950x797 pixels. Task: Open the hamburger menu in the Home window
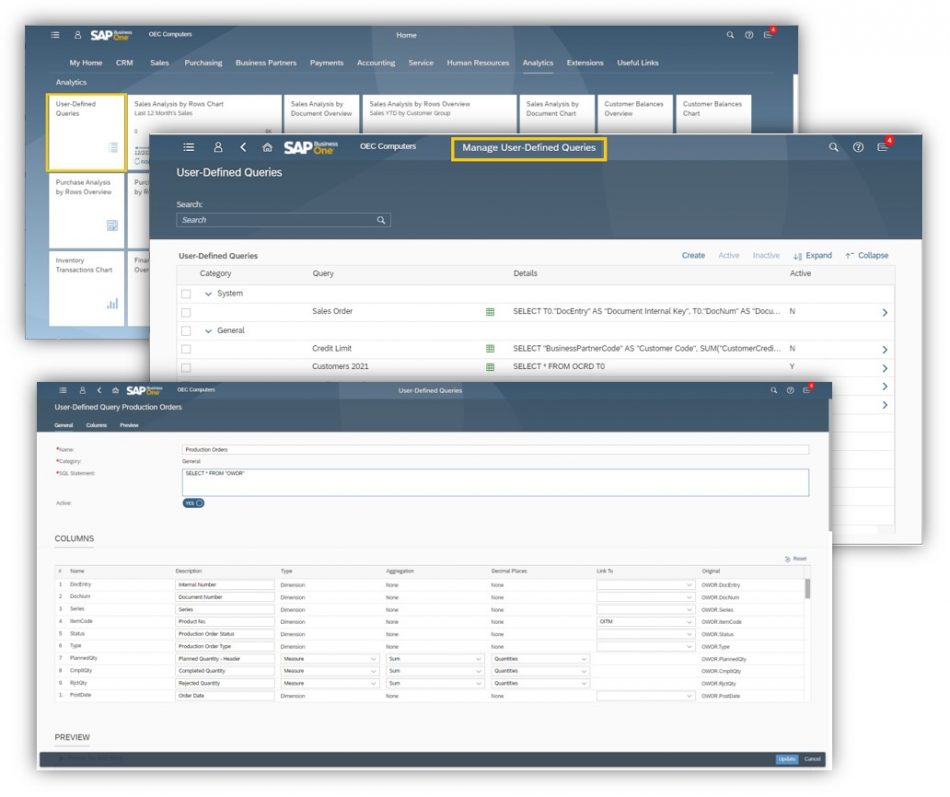55,35
